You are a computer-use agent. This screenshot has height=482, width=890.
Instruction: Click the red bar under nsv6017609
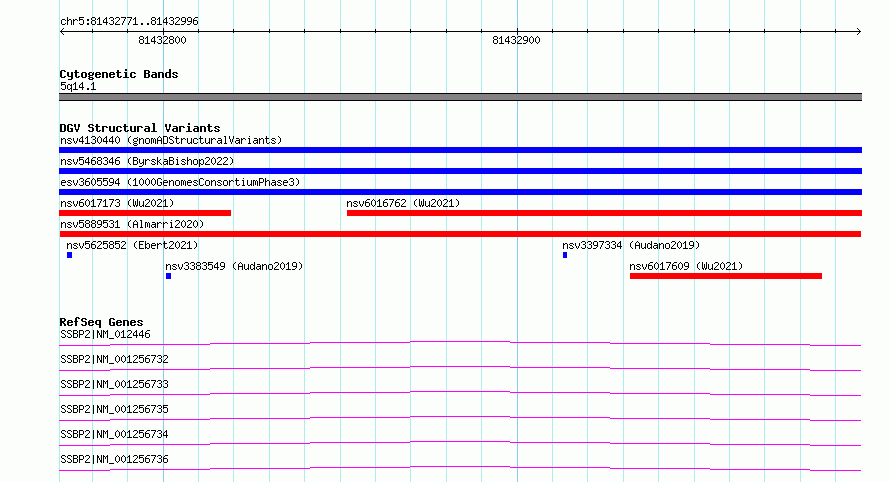726,276
